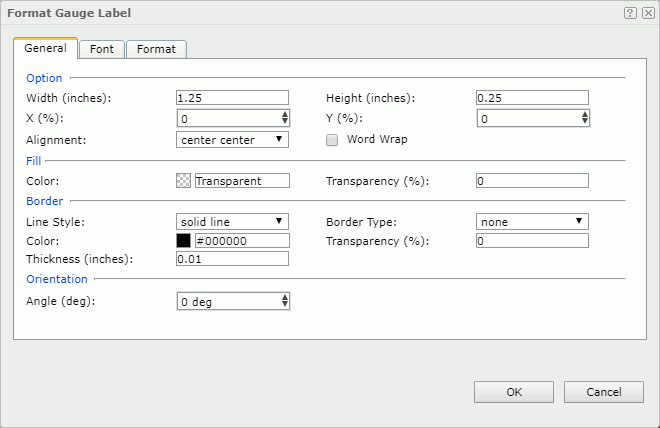Close the Format Gauge Label dialog
The image size is (660, 428).
647,13
